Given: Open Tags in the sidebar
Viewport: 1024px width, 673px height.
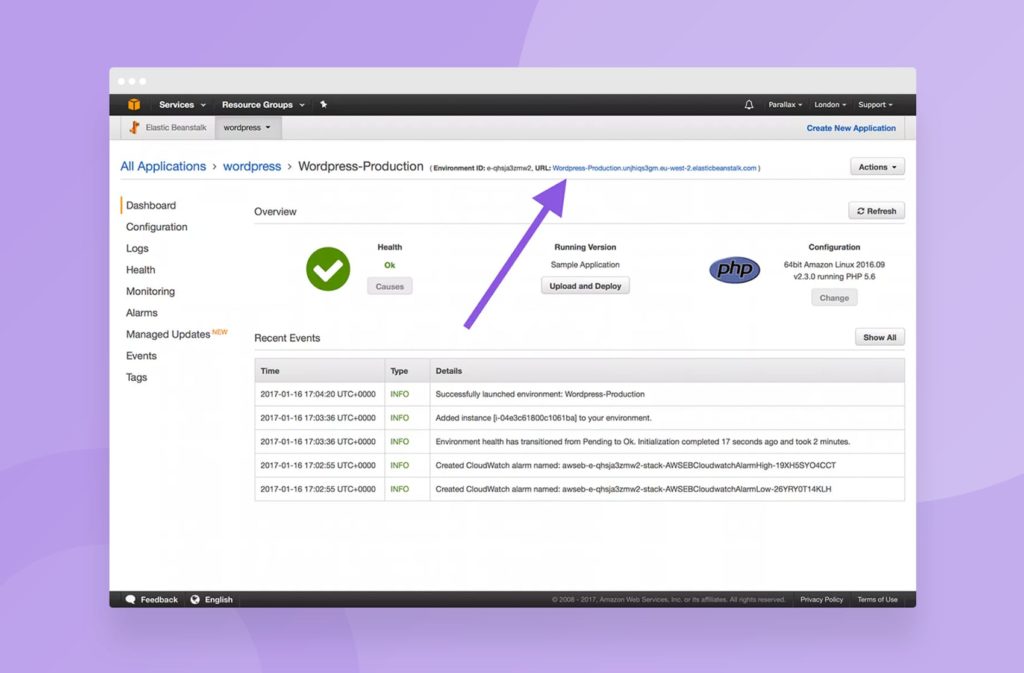Looking at the screenshot, I should 136,377.
